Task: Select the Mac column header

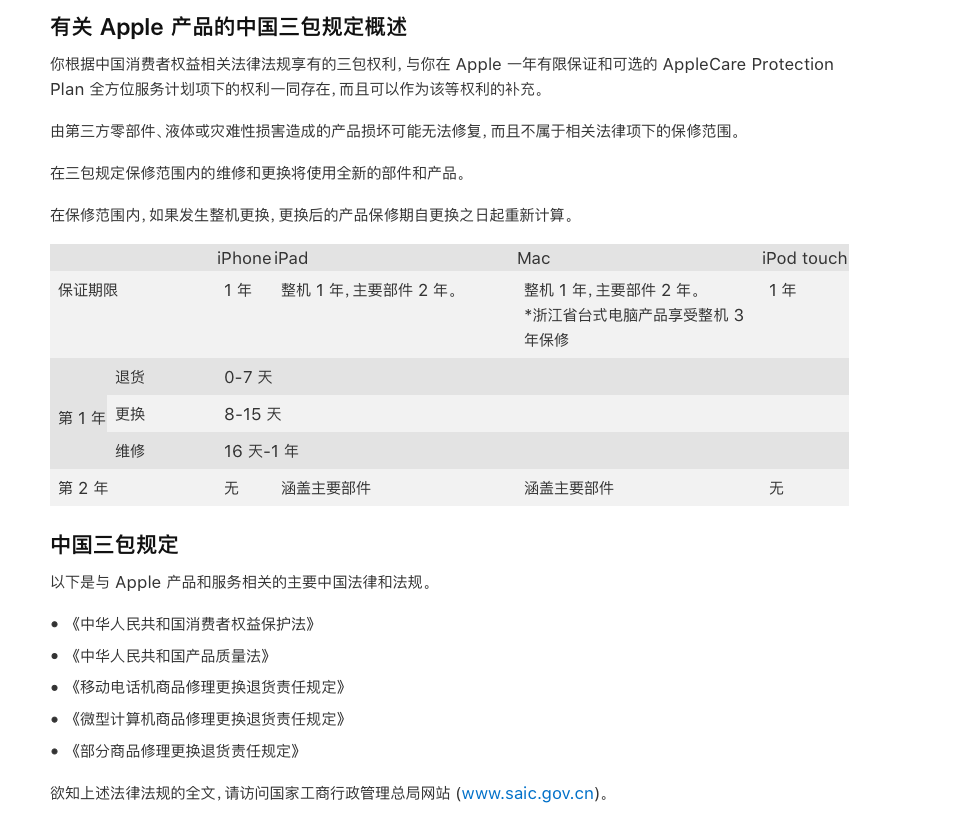Action: (x=533, y=258)
